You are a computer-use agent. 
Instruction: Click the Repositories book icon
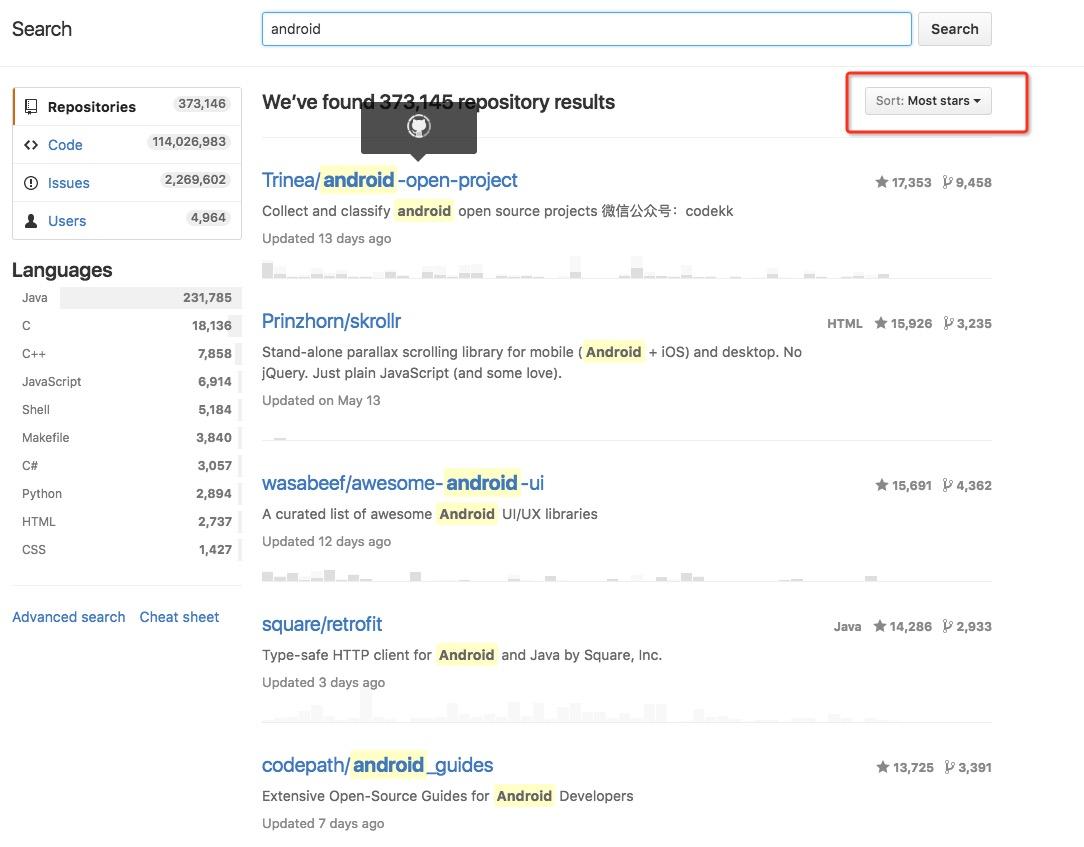(x=31, y=106)
